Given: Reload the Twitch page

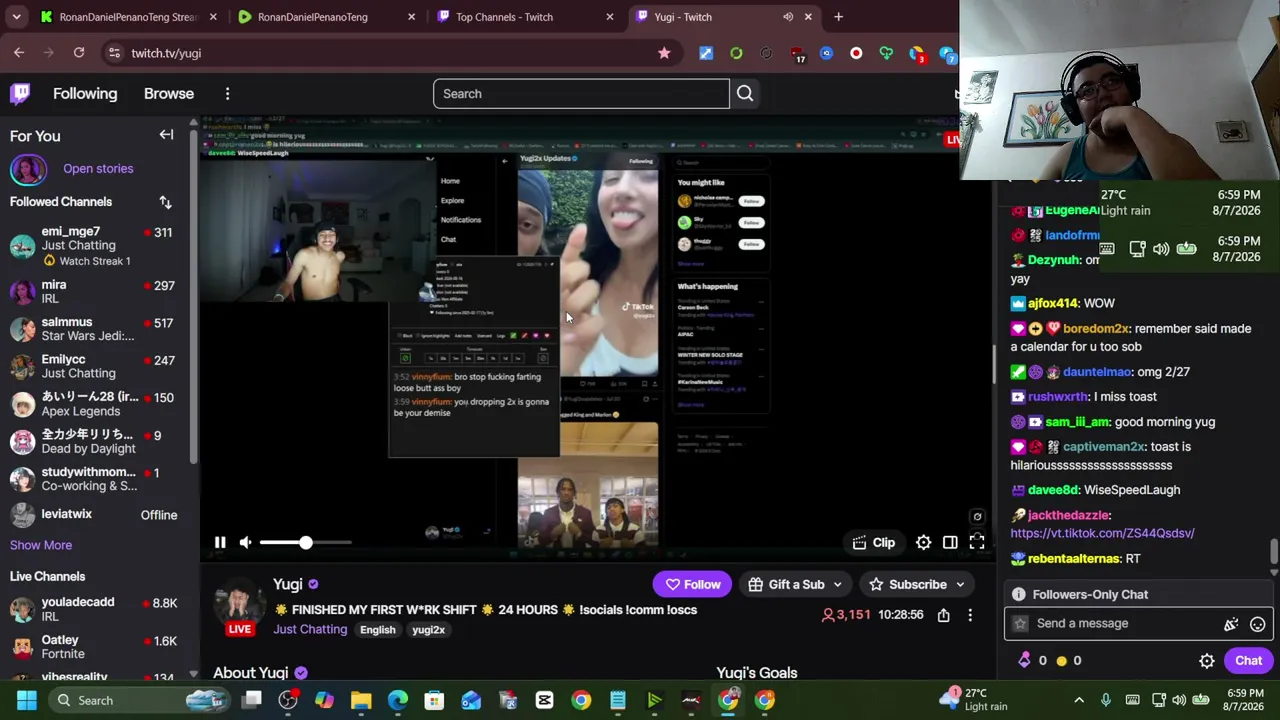Looking at the screenshot, I should pyautogui.click(x=79, y=53).
